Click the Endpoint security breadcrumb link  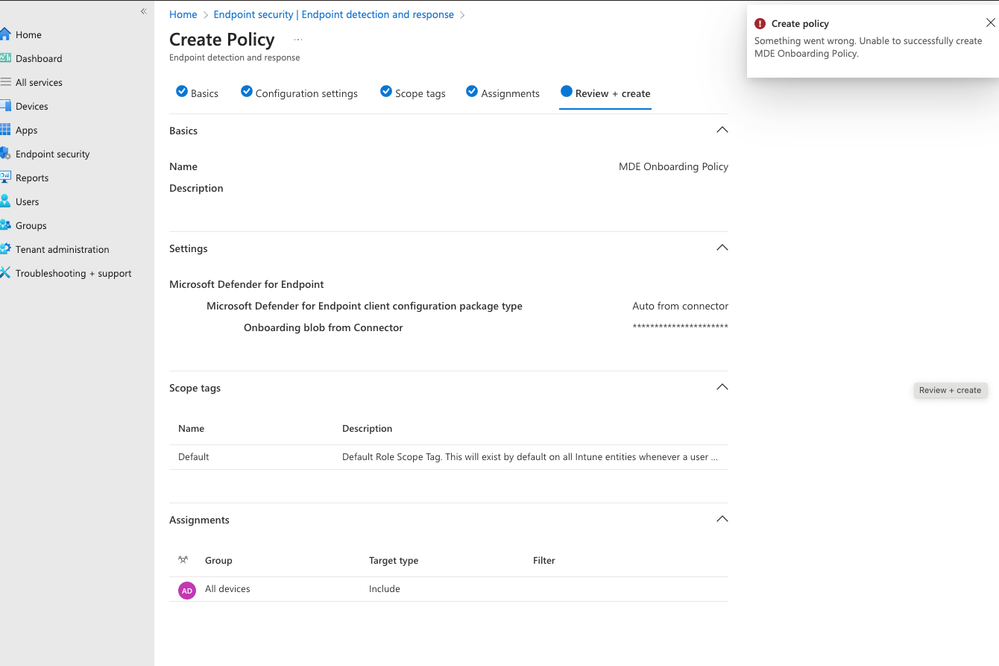tap(333, 15)
